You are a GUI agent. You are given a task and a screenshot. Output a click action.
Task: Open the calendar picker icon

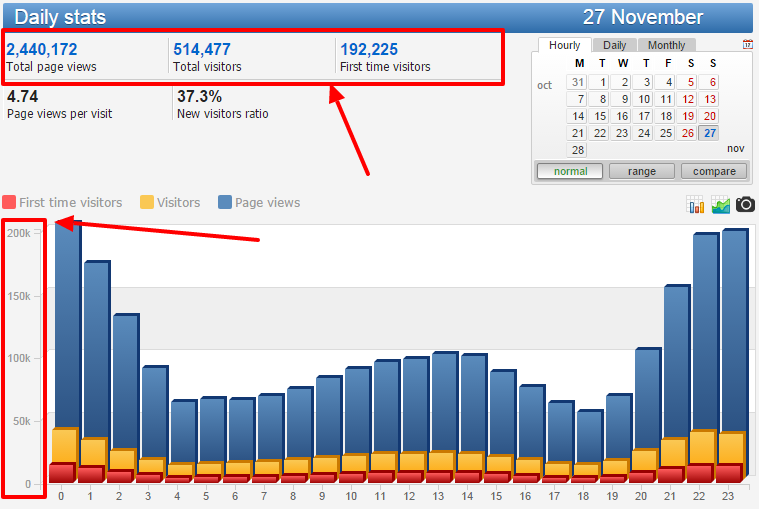(x=748, y=45)
